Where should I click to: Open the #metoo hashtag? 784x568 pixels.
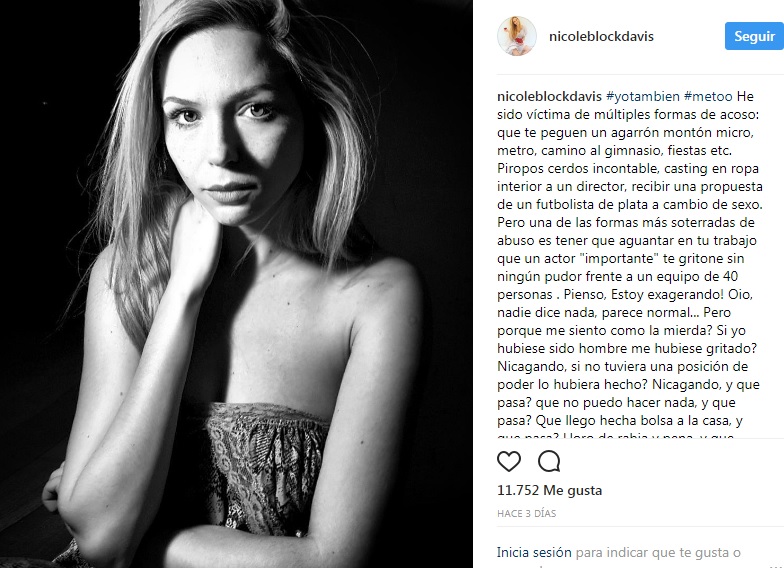pyautogui.click(x=708, y=96)
